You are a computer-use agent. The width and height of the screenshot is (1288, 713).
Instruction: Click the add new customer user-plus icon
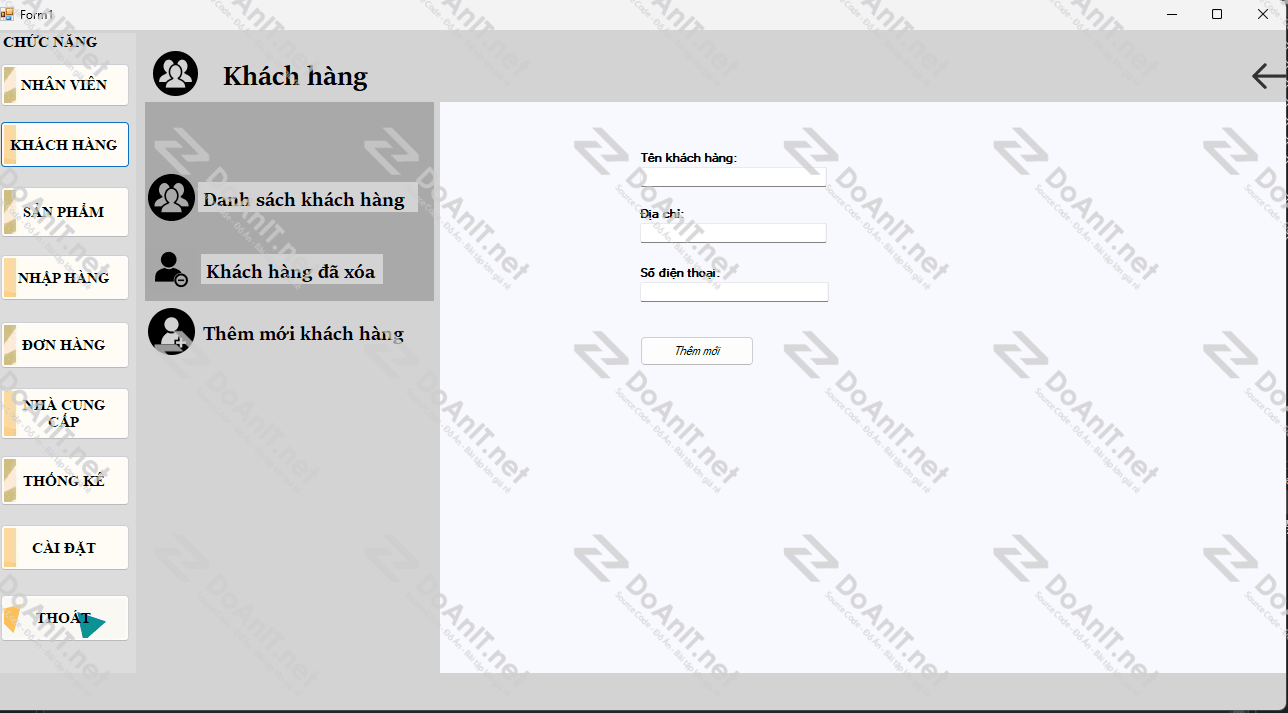click(x=171, y=332)
